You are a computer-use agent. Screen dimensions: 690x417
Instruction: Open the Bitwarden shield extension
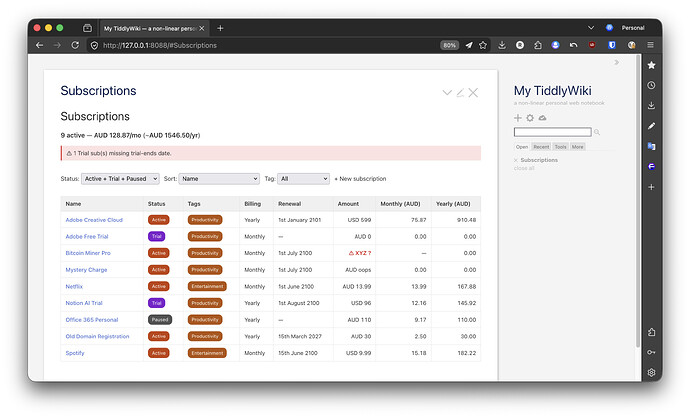[612, 45]
